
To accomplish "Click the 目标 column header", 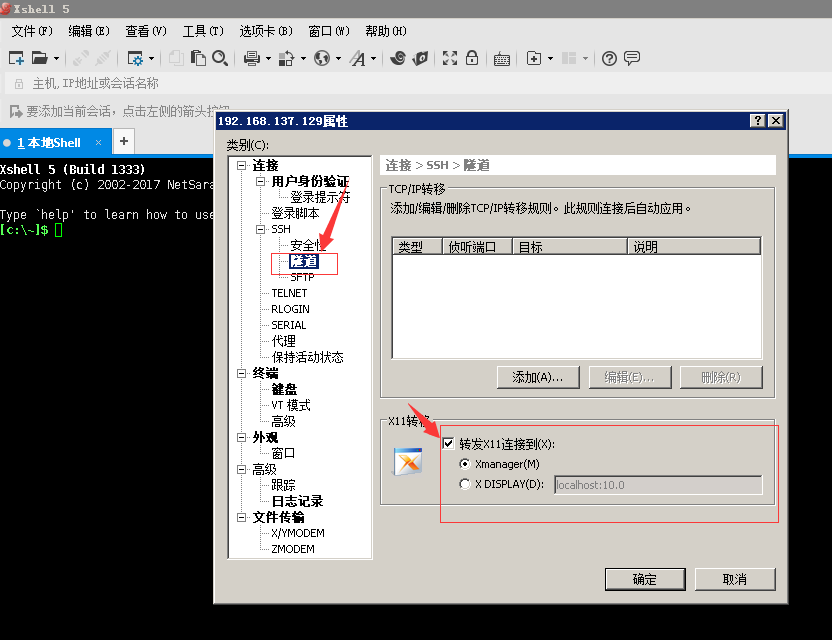I will (x=570, y=247).
